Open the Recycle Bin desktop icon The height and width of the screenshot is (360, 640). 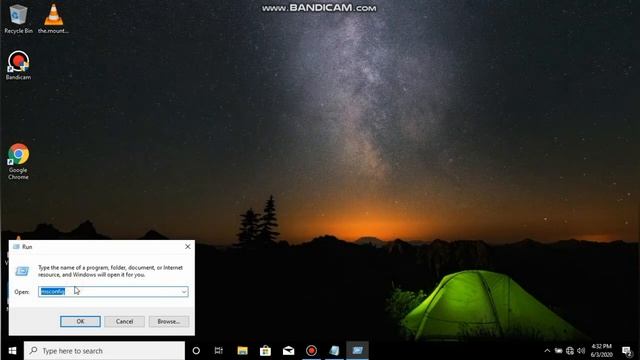18,18
